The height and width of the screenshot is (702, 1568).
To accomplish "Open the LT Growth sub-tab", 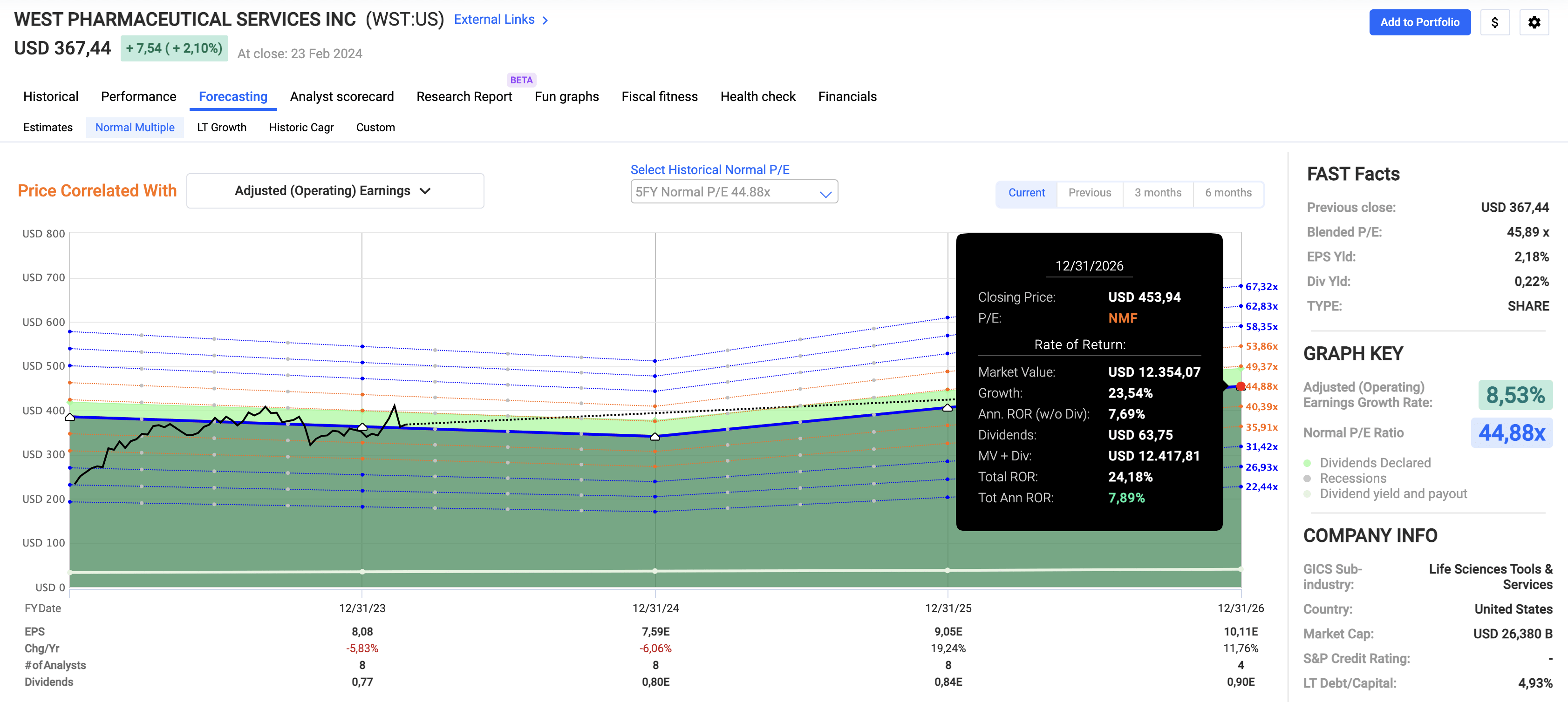I will pos(222,128).
